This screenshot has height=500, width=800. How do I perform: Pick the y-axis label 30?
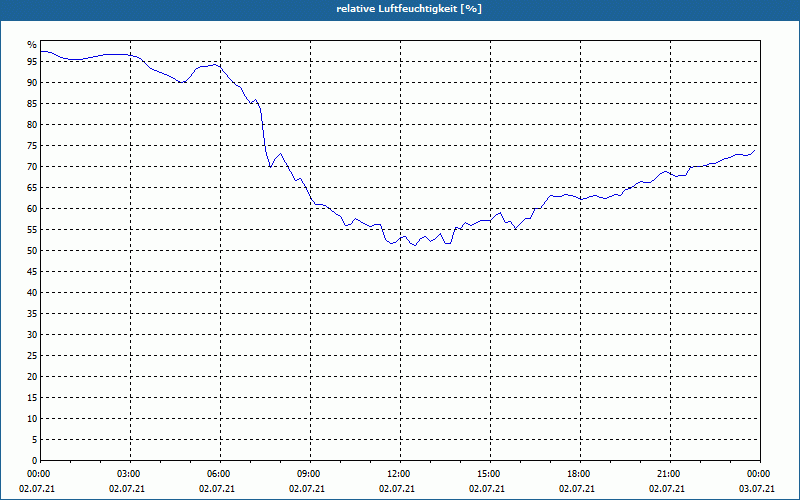pos(32,335)
